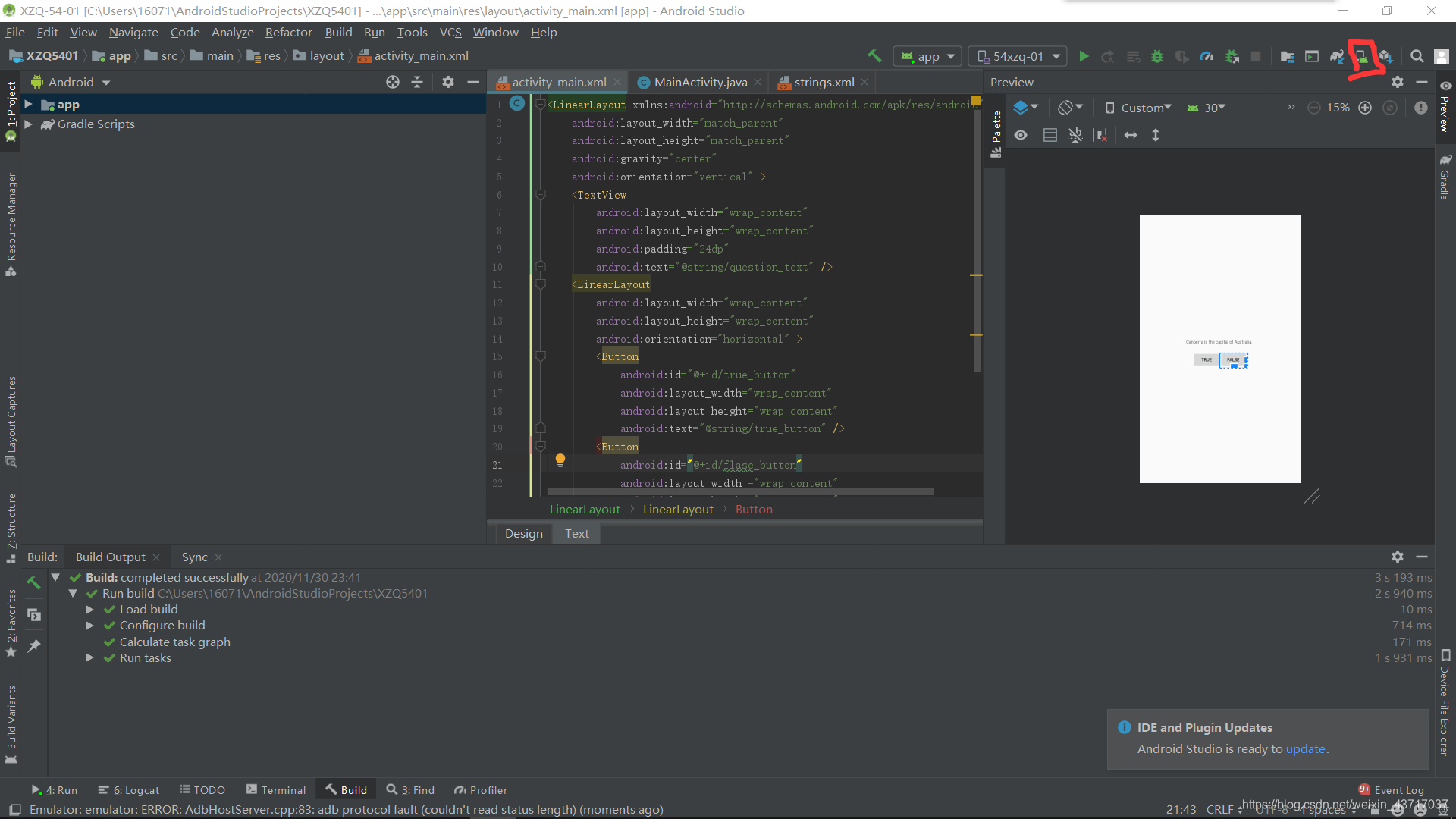Click the layout preview thumbnail
The height and width of the screenshot is (819, 1456).
[1219, 350]
